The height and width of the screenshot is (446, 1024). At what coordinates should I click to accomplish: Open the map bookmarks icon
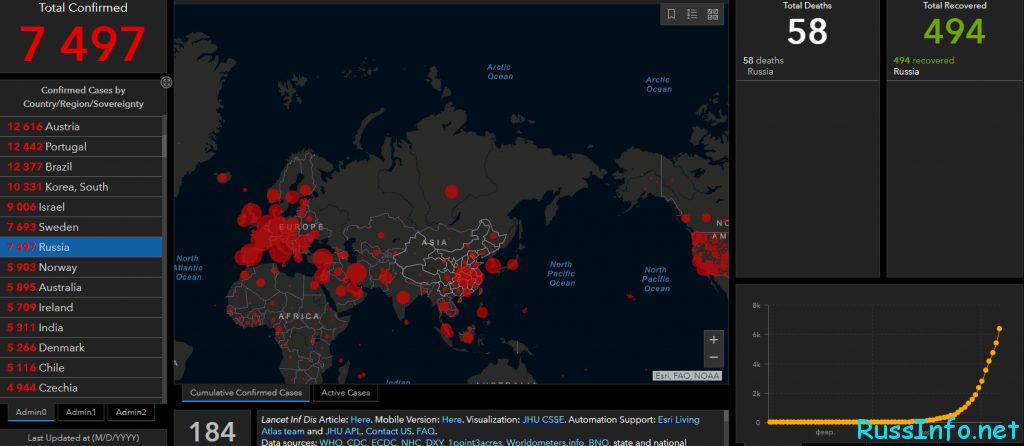[671, 14]
